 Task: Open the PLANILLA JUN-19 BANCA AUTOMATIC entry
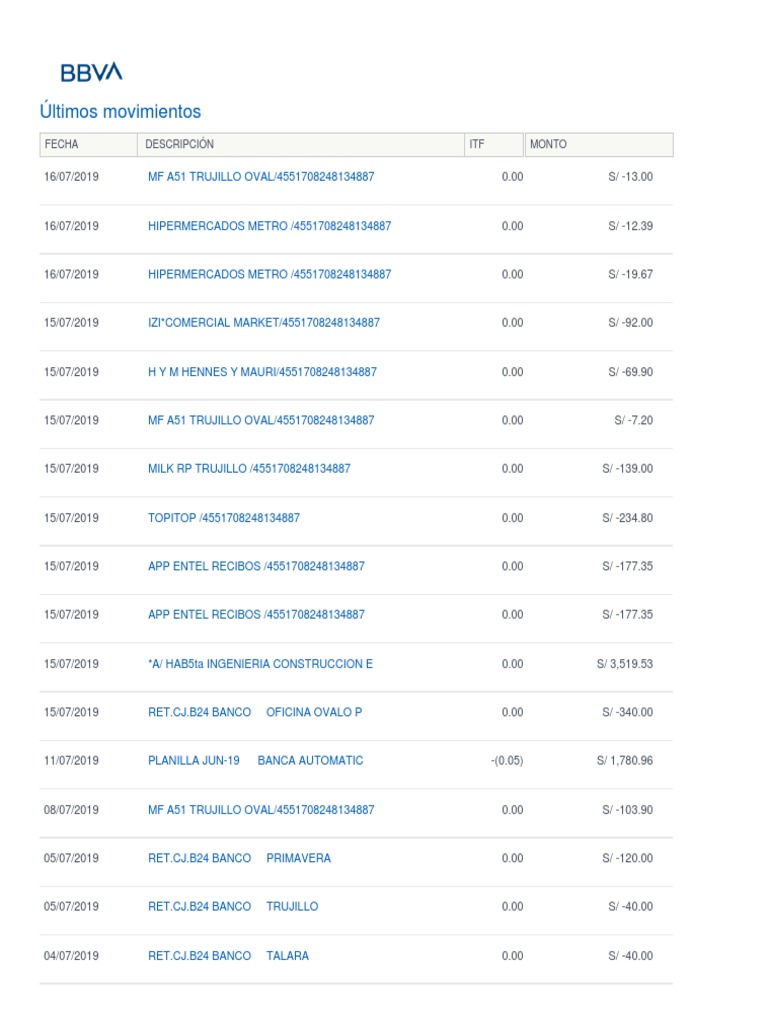coord(255,761)
